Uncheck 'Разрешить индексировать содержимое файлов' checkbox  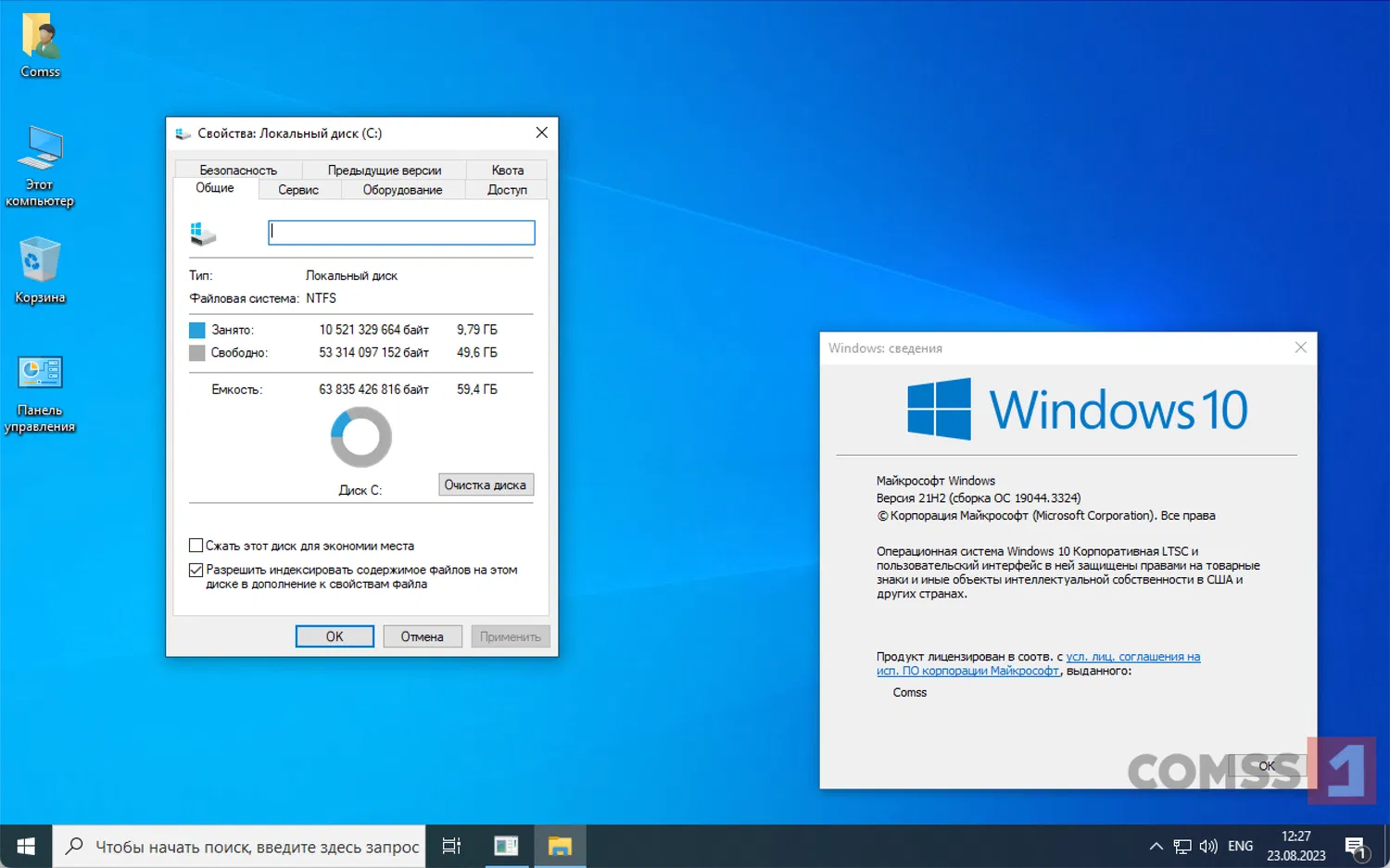click(x=196, y=570)
